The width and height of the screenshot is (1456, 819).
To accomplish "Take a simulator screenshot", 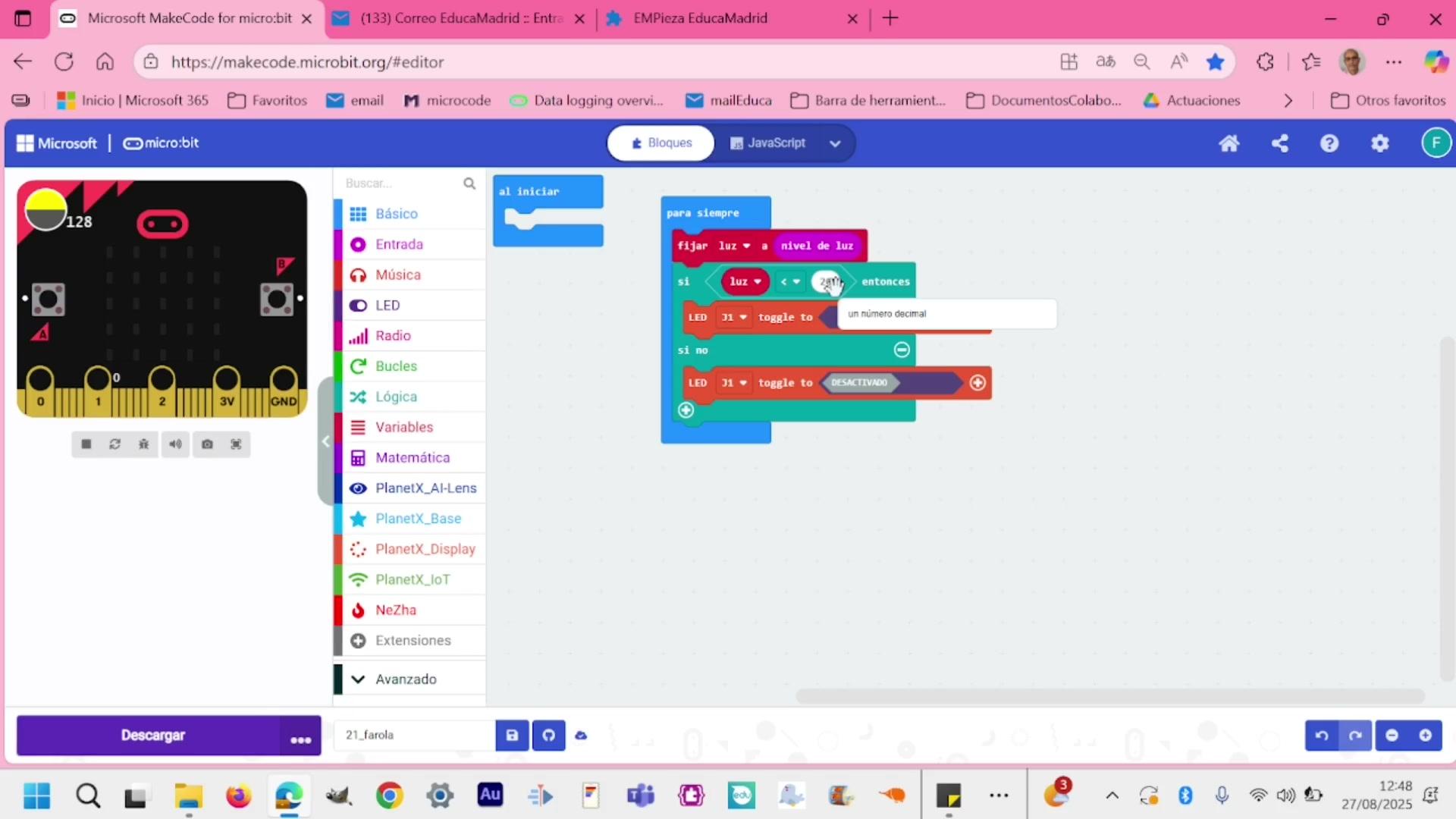I will [x=207, y=444].
